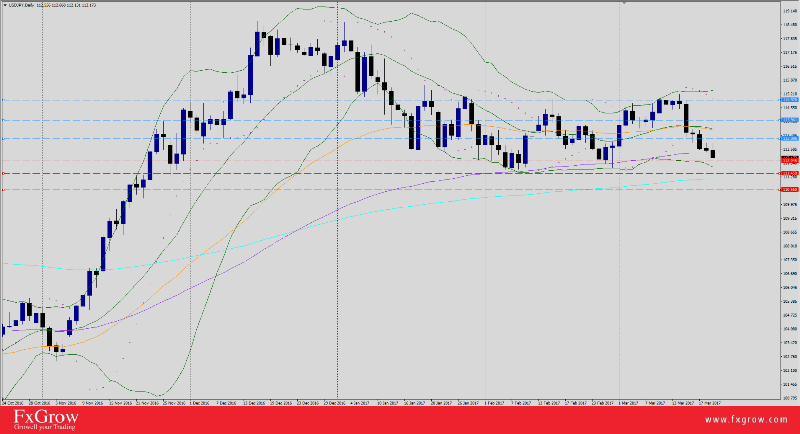Click the current price label on the price axis
This screenshot has width=800, height=434.
(789, 156)
